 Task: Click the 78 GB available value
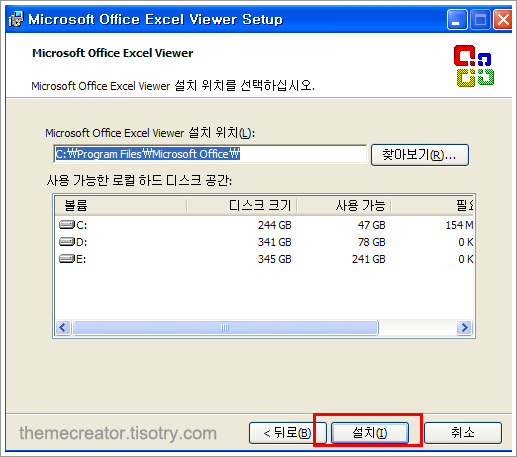pyautogui.click(x=372, y=242)
